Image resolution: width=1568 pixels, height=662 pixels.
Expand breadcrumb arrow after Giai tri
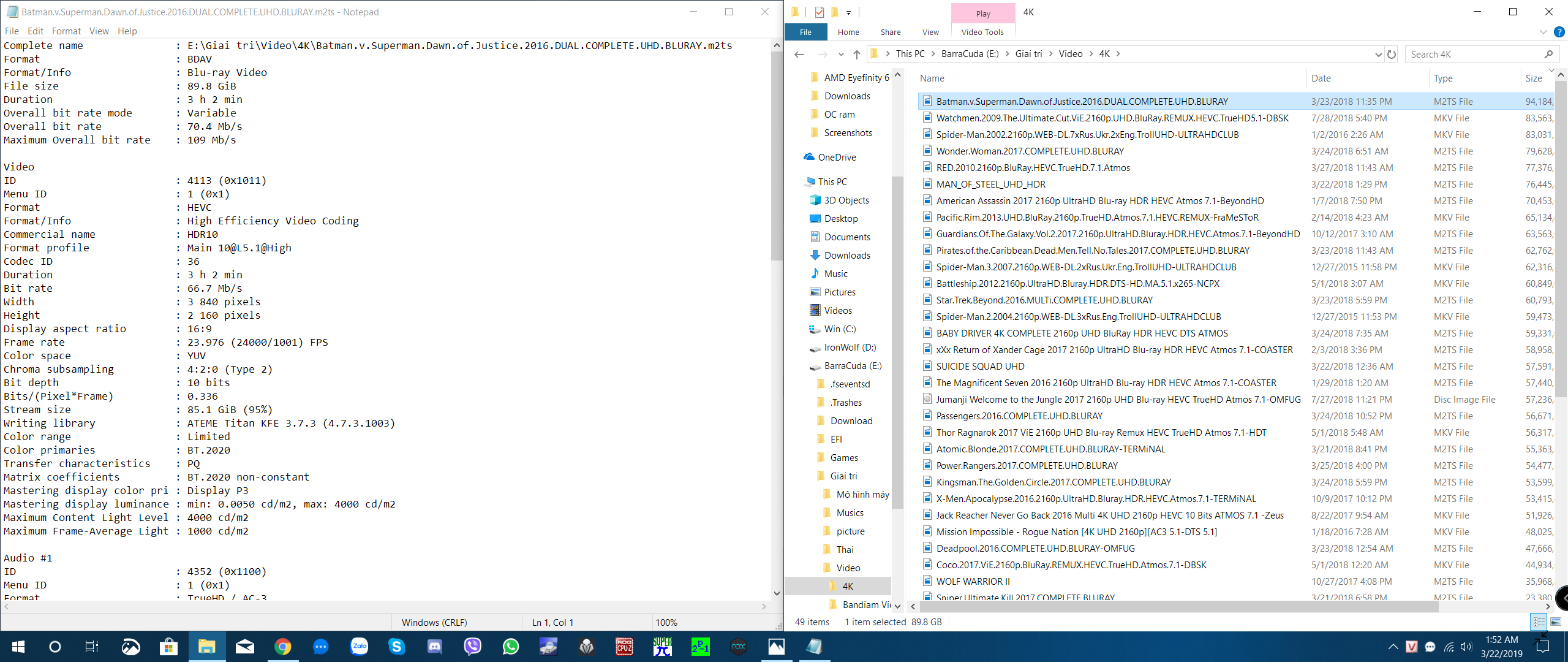pos(1051,54)
